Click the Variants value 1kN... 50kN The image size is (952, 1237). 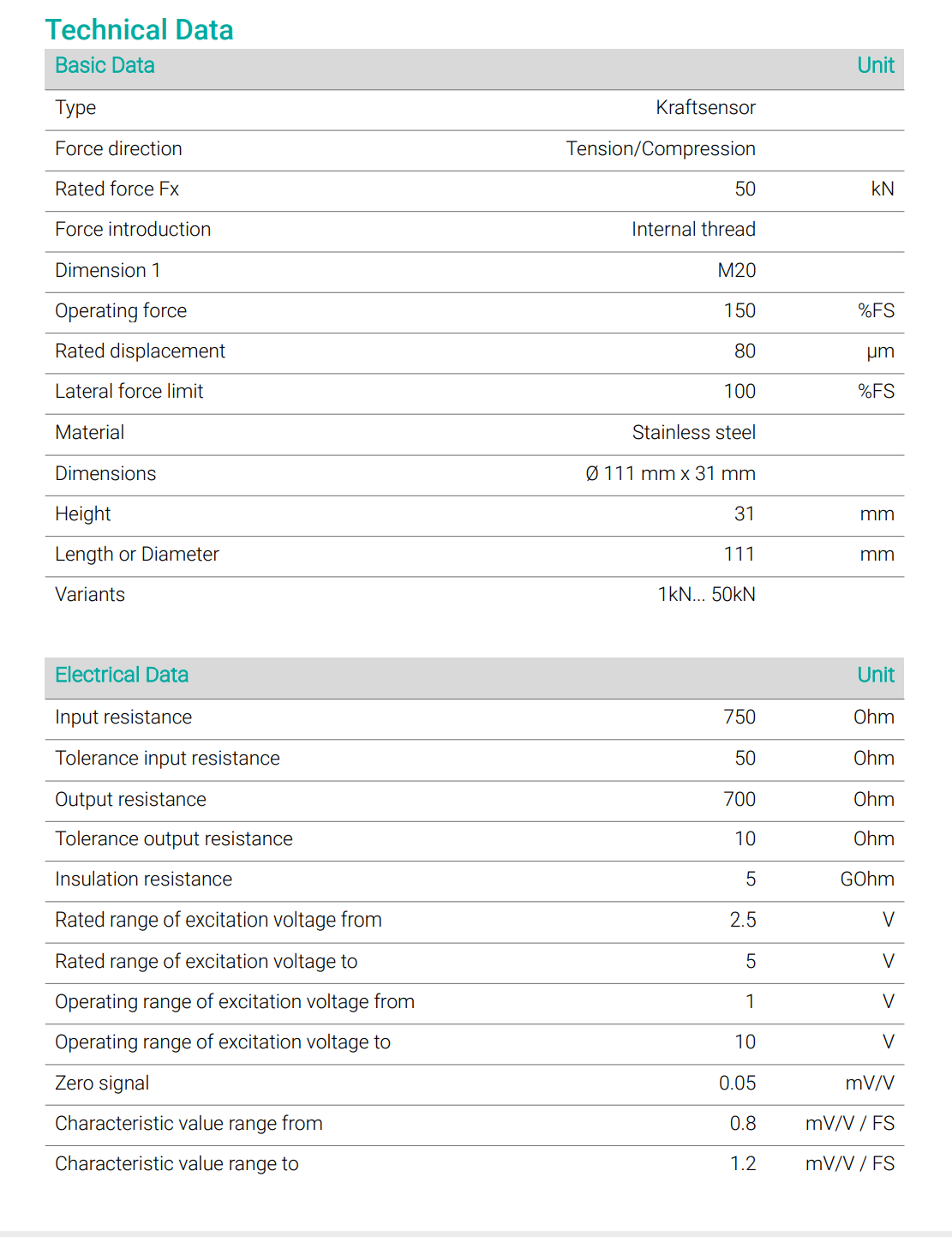706,595
